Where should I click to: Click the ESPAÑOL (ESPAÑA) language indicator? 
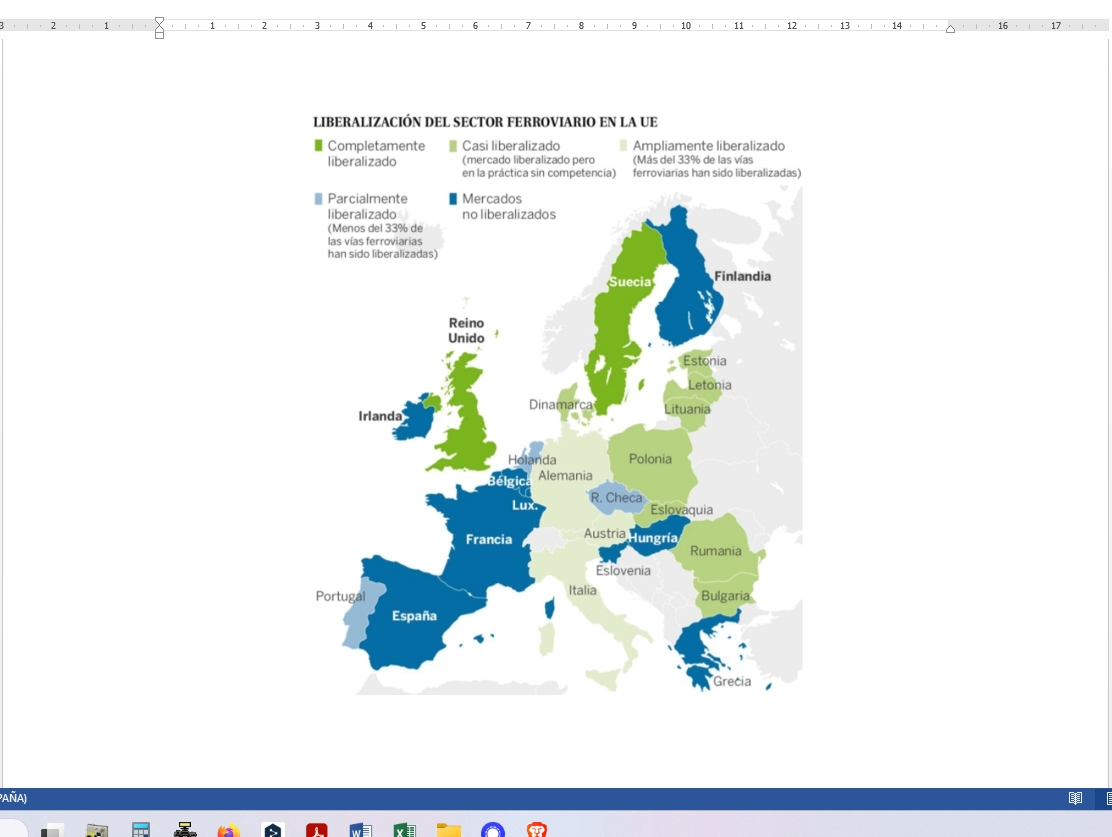12,798
